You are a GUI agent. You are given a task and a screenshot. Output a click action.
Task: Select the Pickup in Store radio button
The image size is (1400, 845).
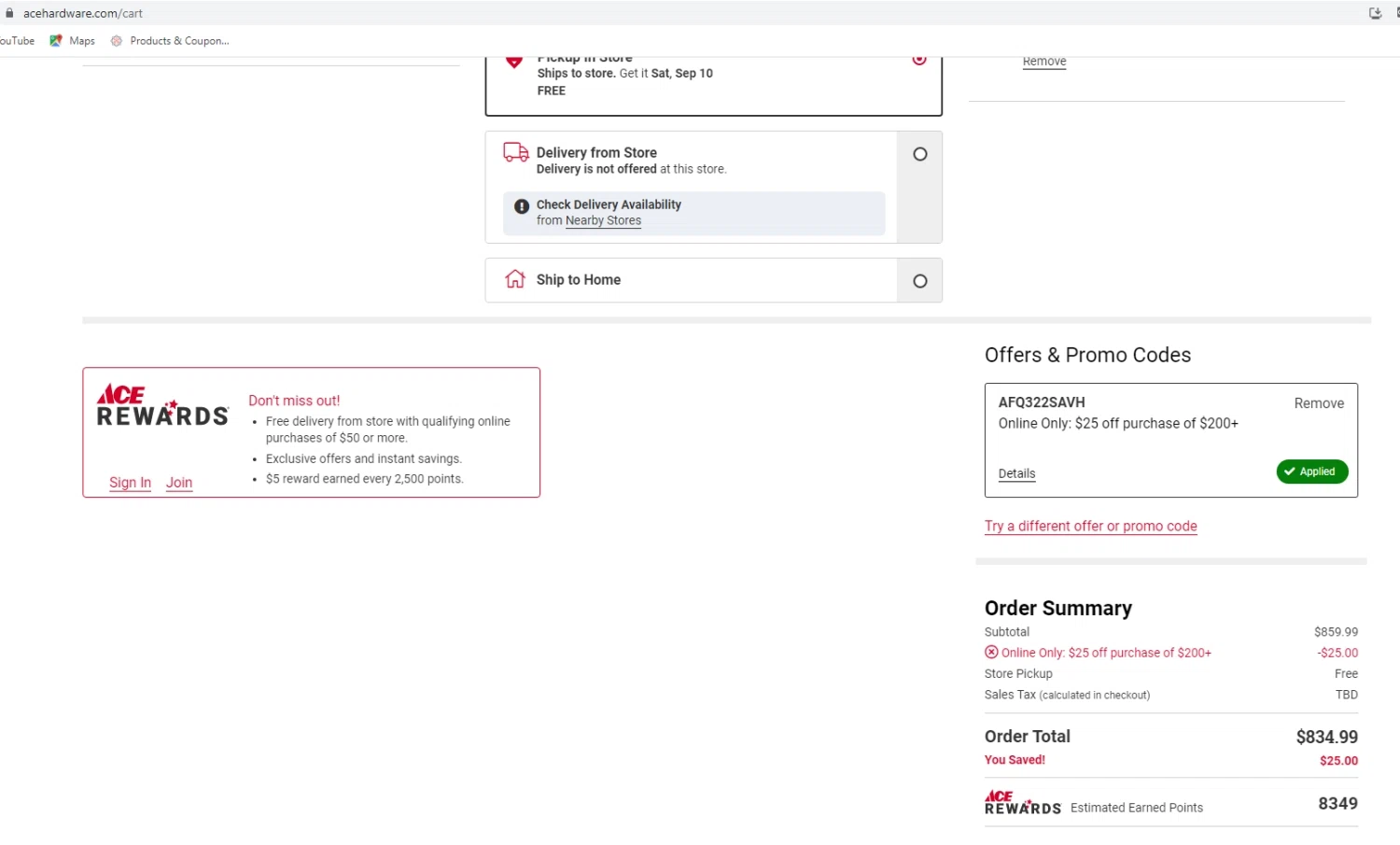tap(919, 60)
